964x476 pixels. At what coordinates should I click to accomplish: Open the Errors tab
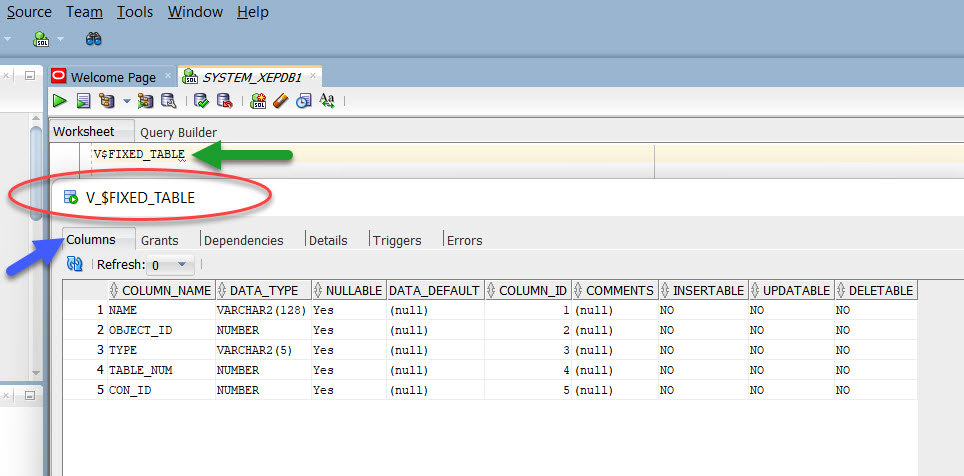[x=465, y=240]
